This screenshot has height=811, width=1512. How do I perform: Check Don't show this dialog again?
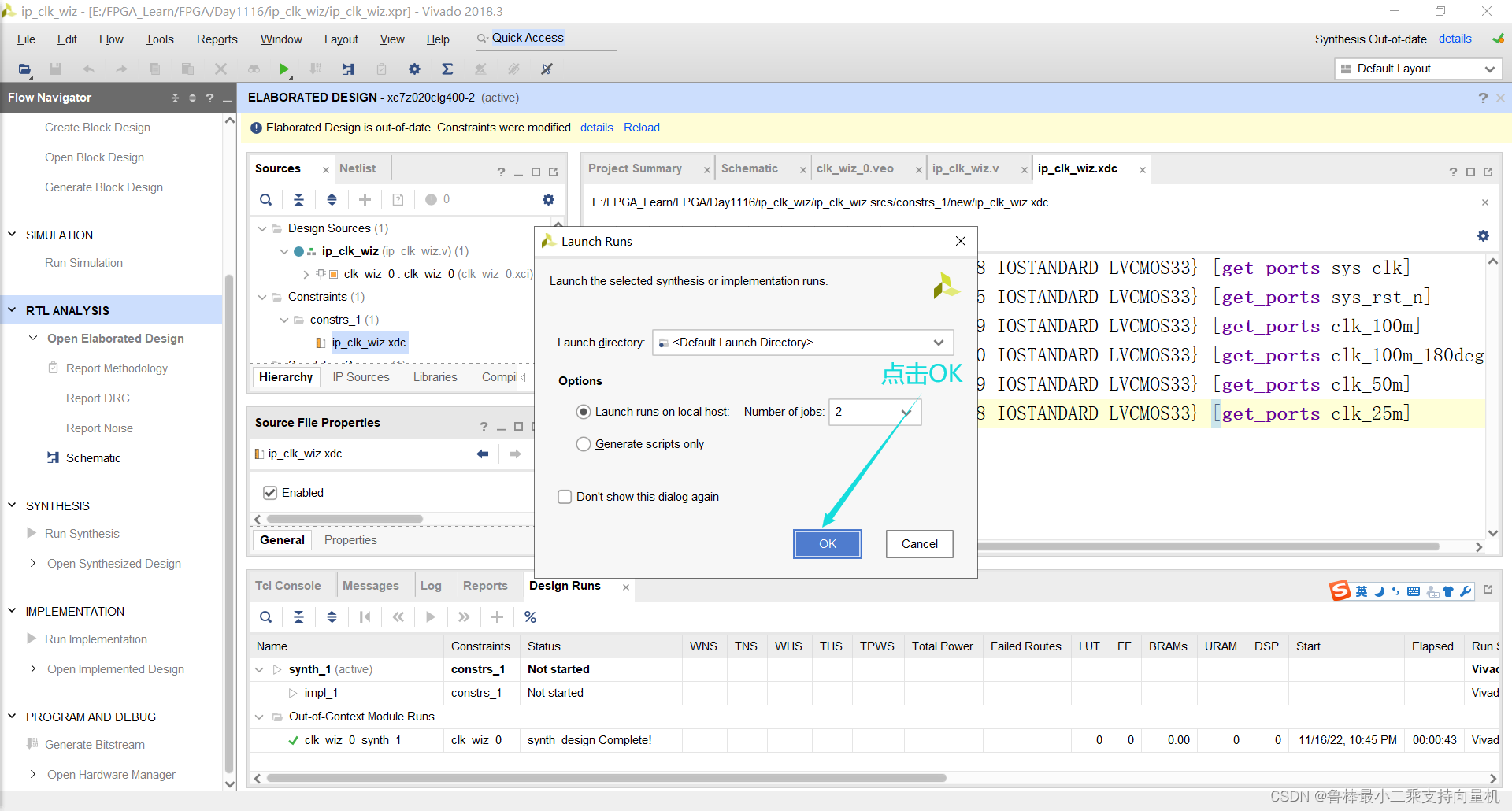click(x=565, y=497)
